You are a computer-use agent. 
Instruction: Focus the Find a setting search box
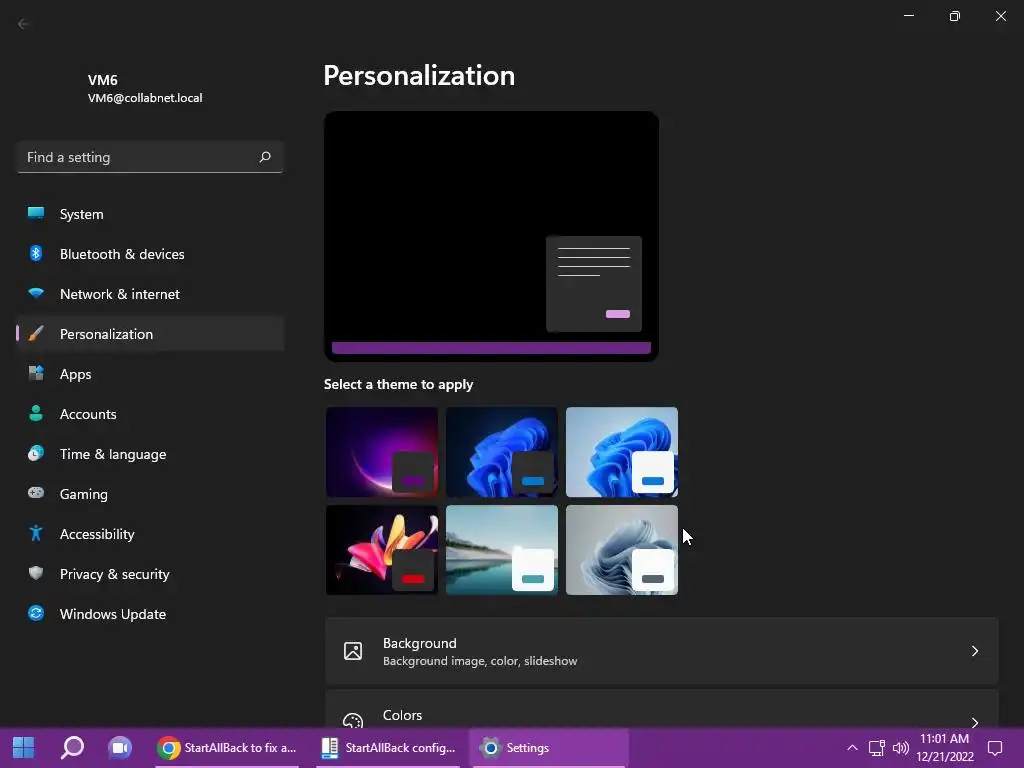(150, 157)
